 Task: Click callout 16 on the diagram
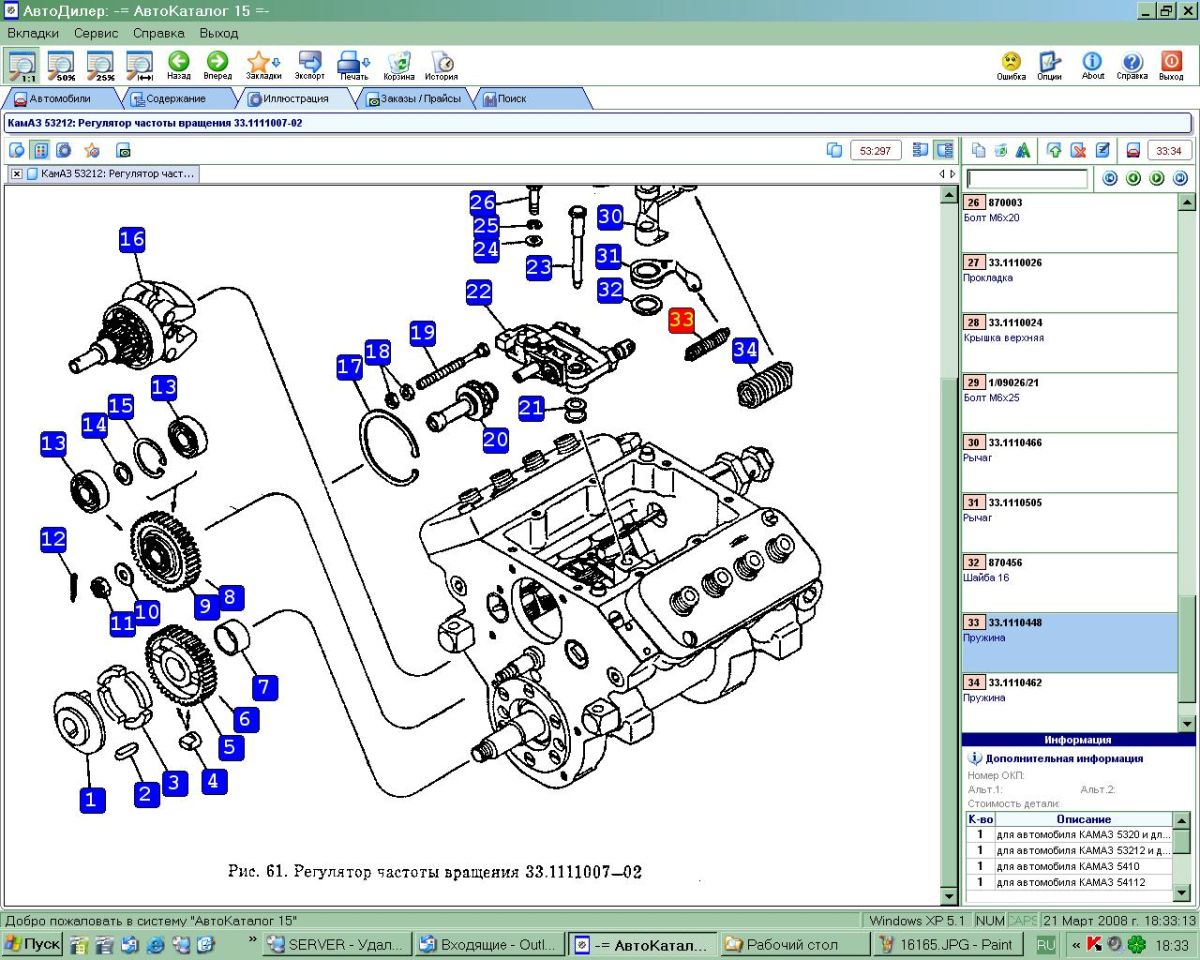[133, 239]
